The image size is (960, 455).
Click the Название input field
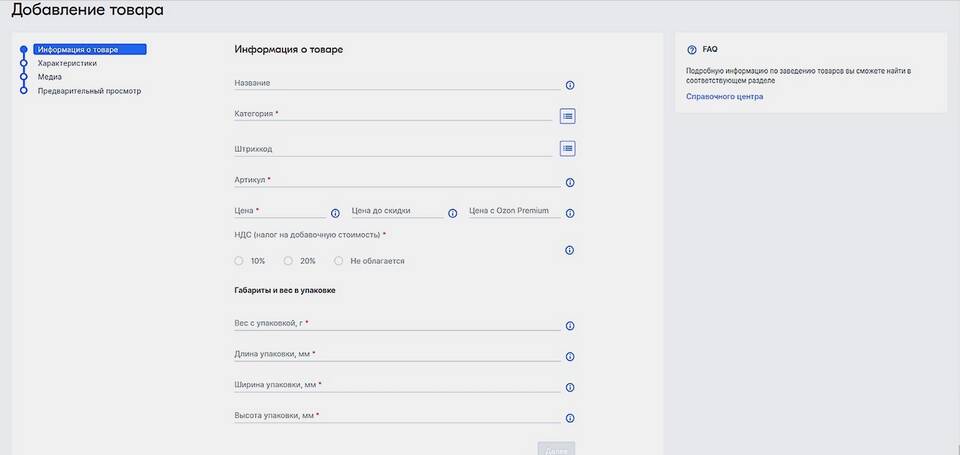pos(396,84)
